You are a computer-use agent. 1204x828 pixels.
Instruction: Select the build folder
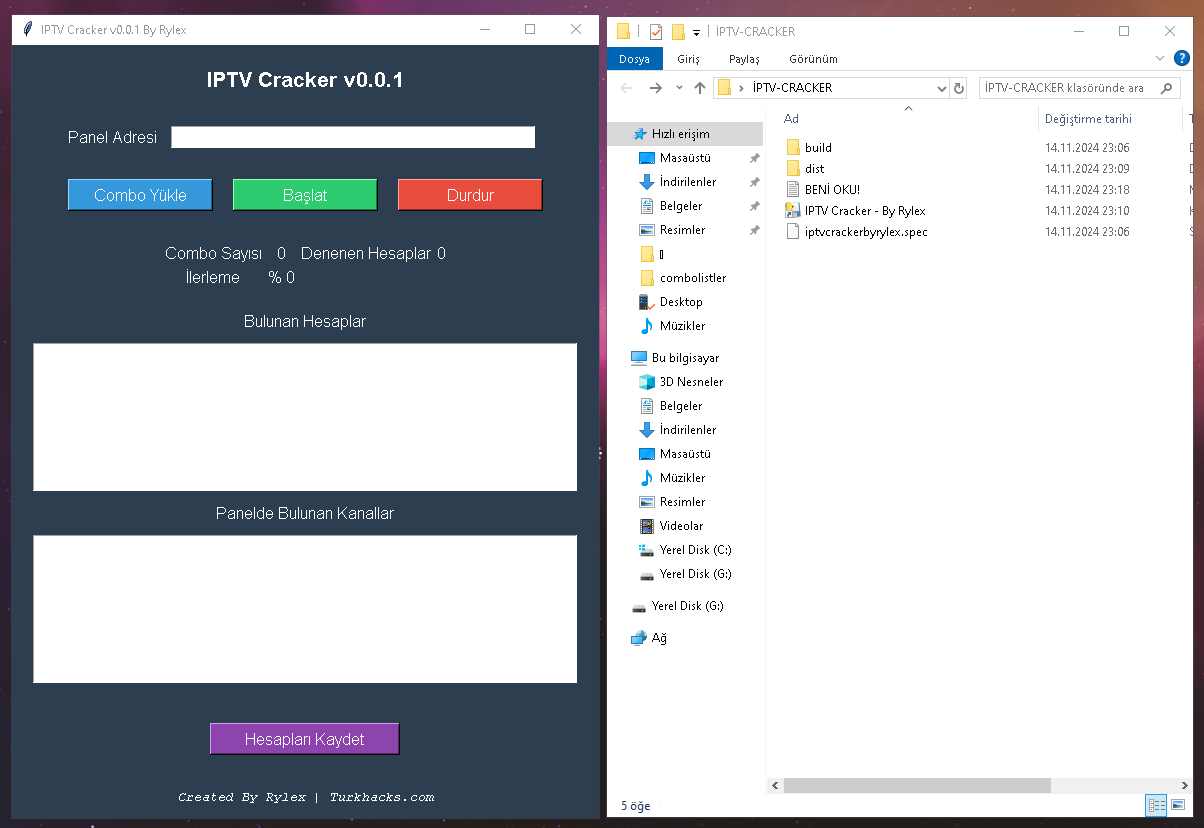pos(818,148)
